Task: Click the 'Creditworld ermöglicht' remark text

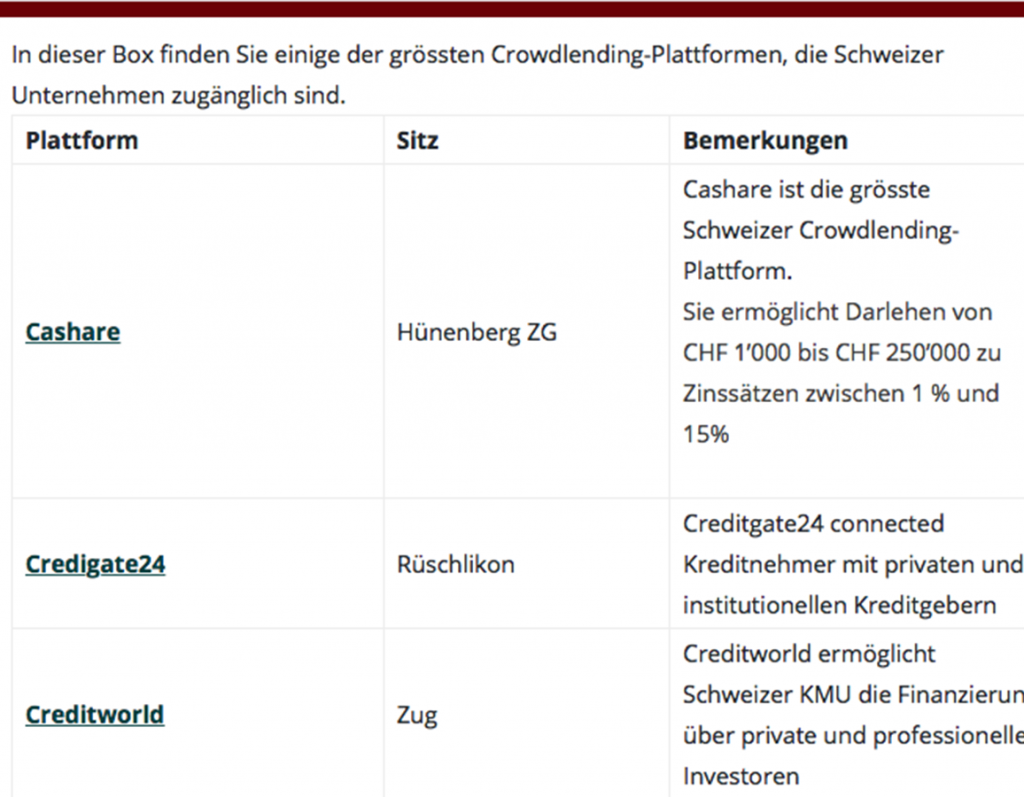Action: click(x=809, y=654)
